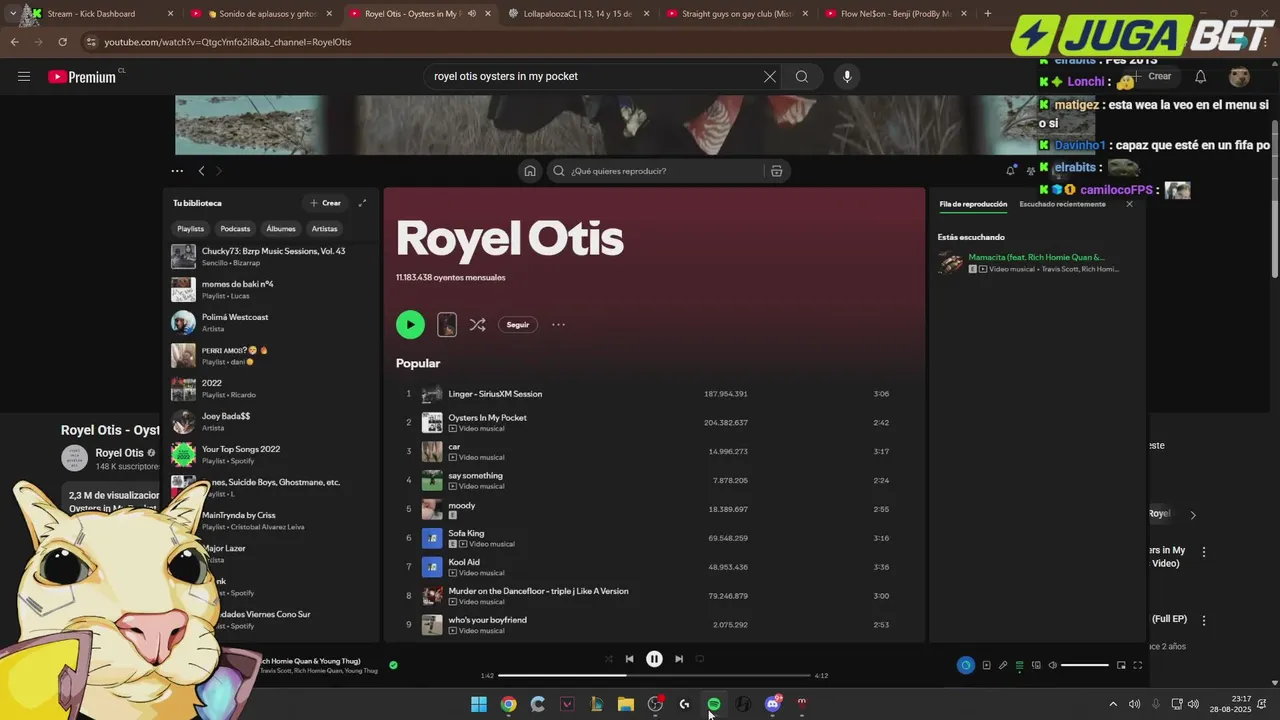
Task: Filter the library by Álbumes
Action: click(x=281, y=229)
